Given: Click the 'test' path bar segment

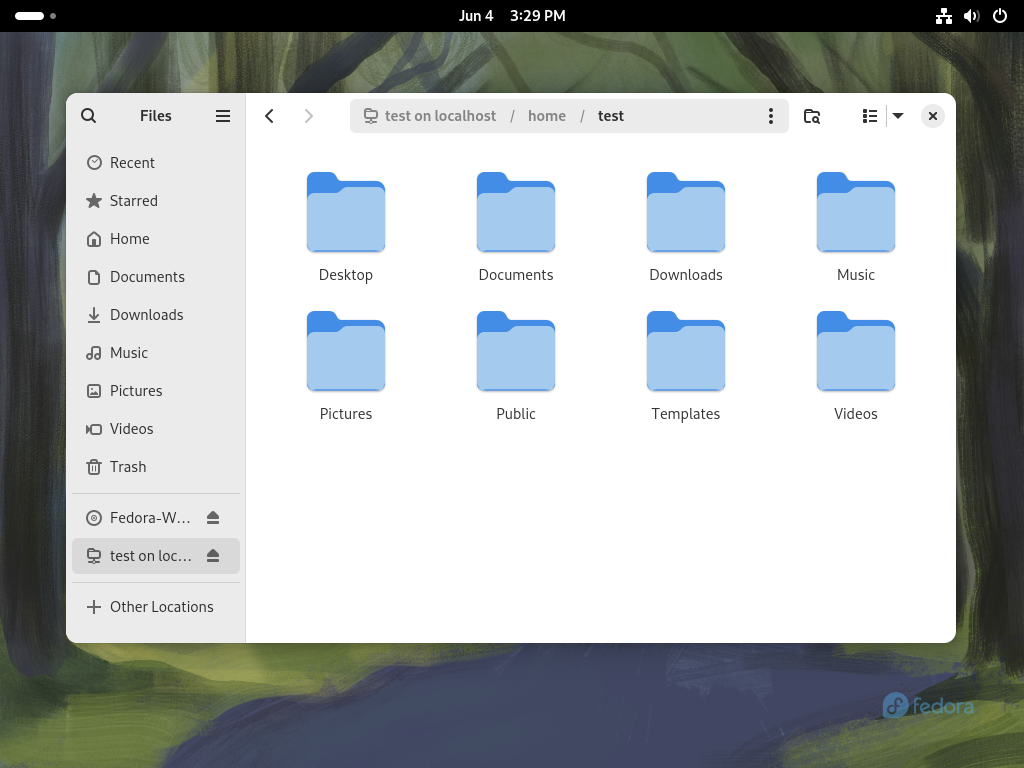Looking at the screenshot, I should click(x=611, y=116).
